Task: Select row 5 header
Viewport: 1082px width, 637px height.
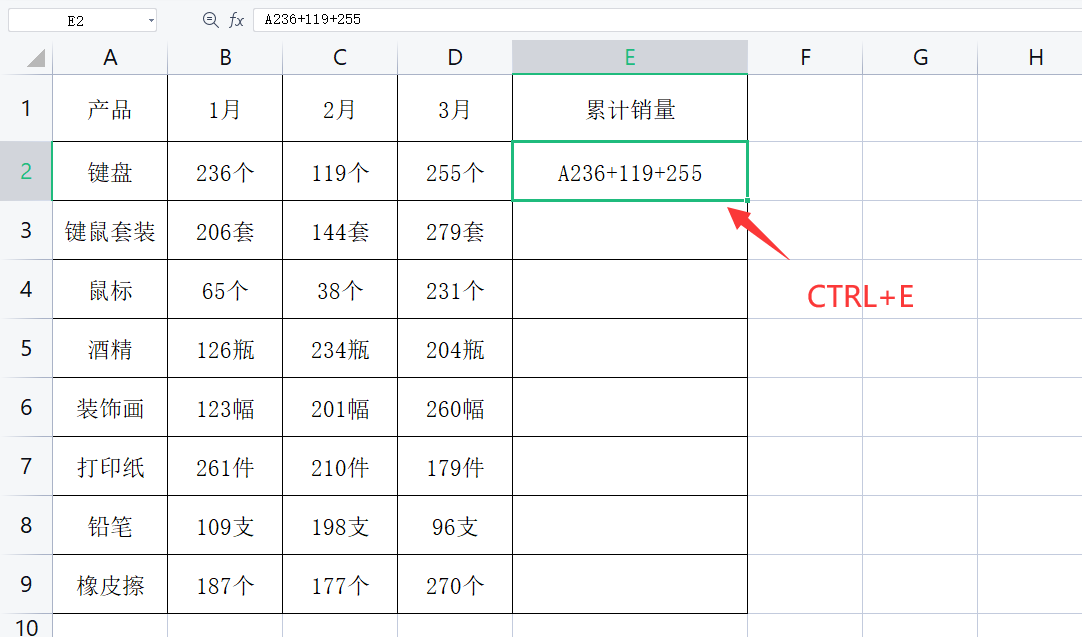Action: [x=26, y=348]
